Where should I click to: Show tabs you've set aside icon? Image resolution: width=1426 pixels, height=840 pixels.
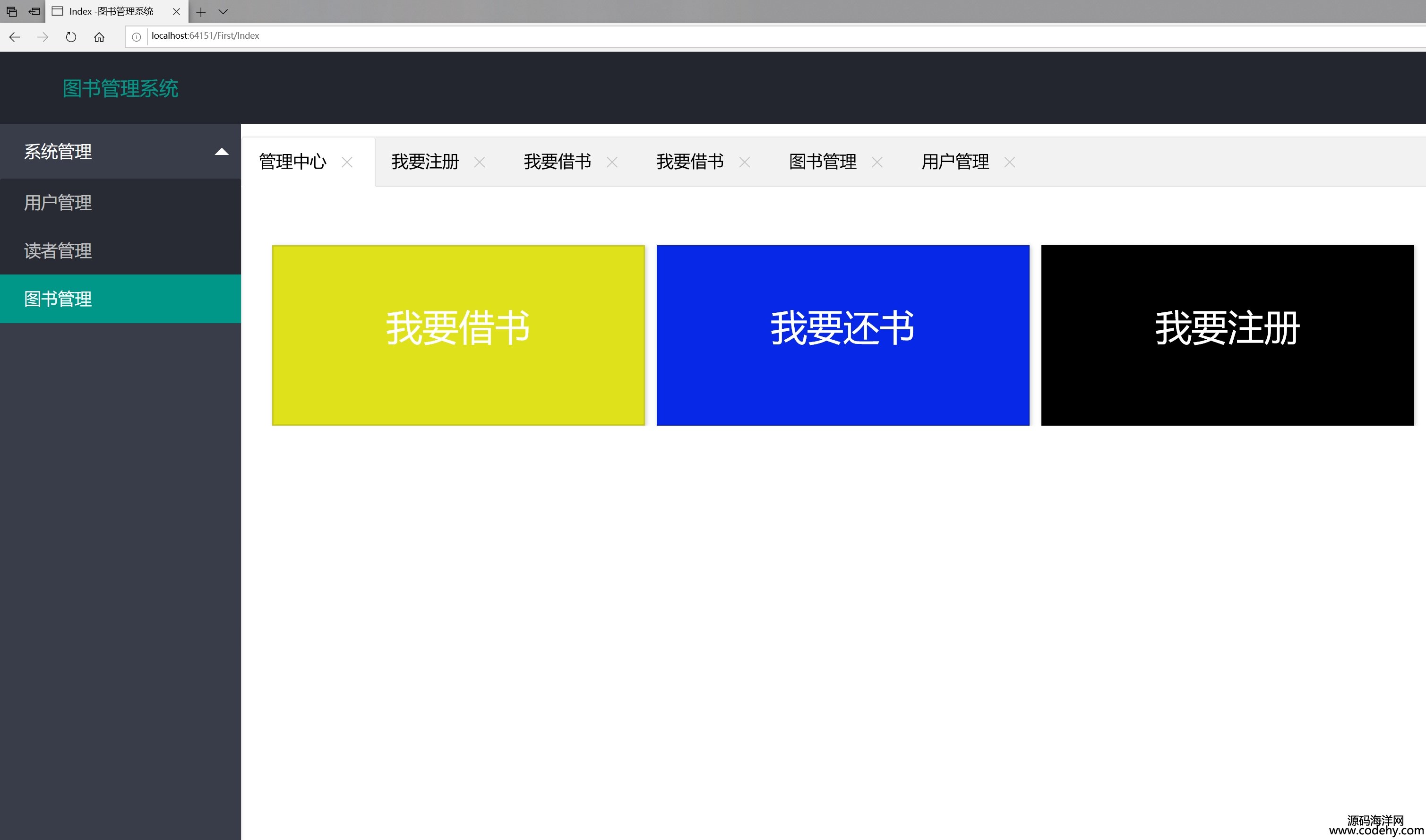click(11, 11)
